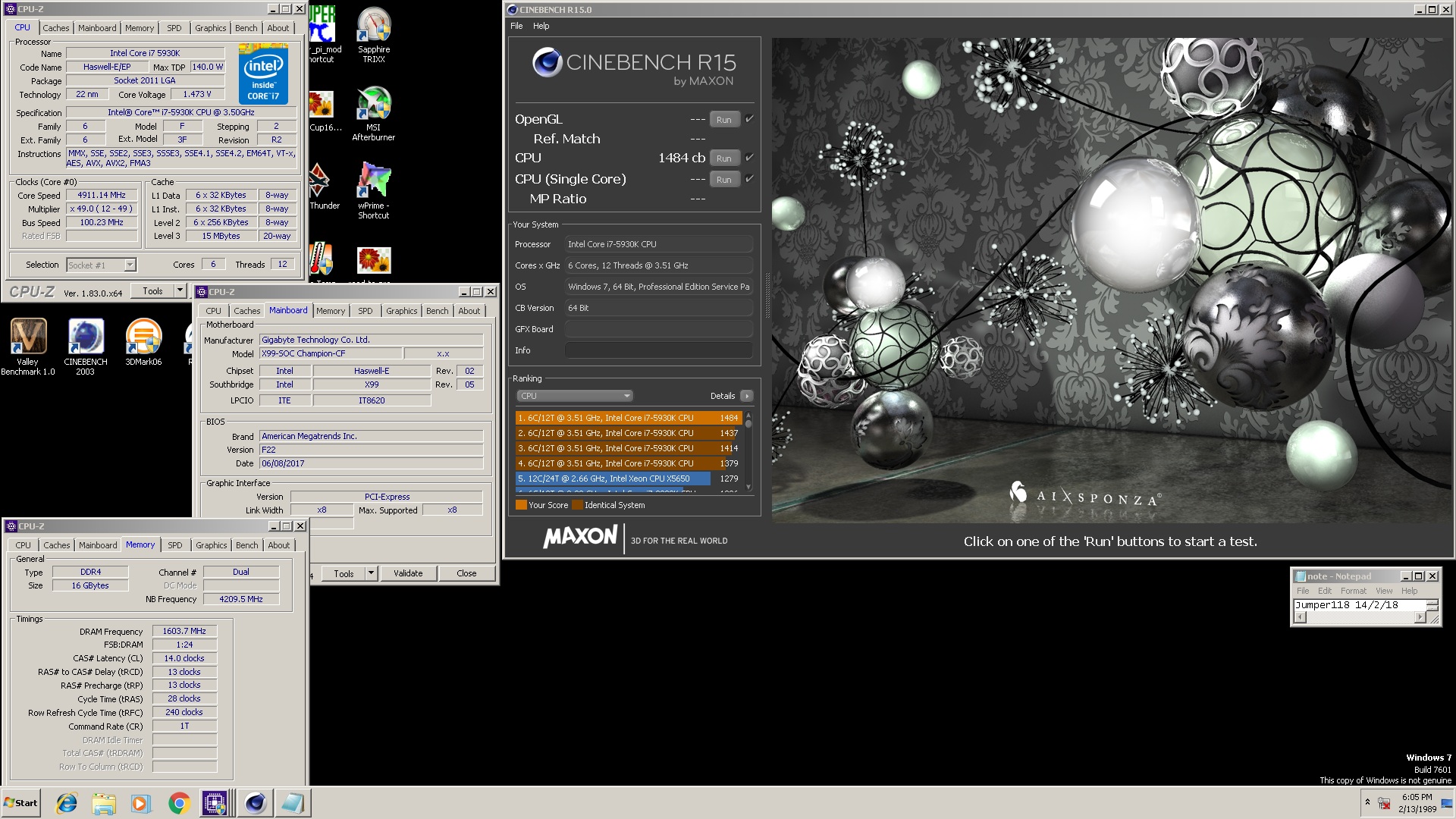Viewport: 1456px width, 819px height.
Task: Select ranking row 1 scoring 1484
Action: tap(627, 418)
